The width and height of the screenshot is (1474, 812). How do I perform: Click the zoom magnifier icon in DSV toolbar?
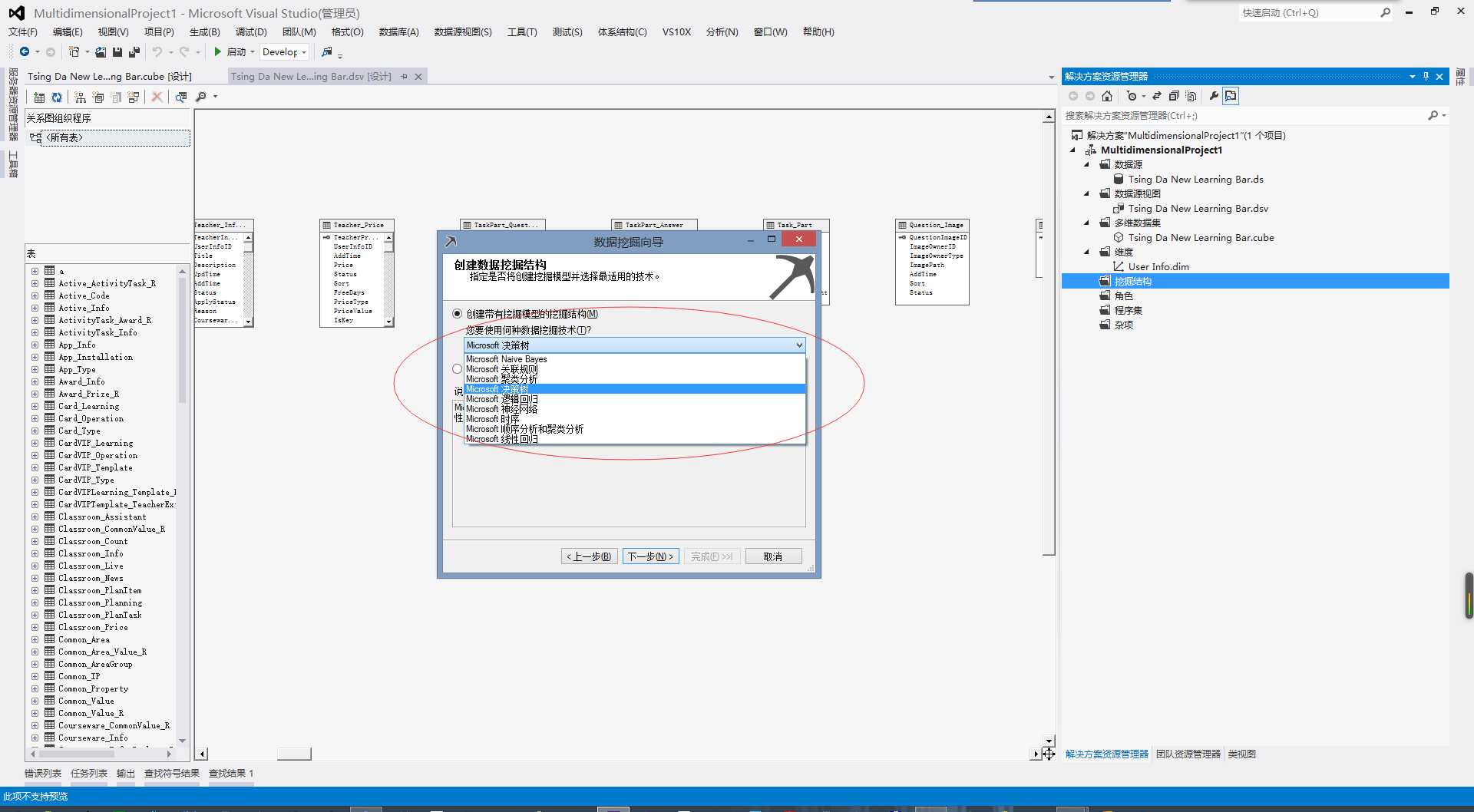point(201,97)
